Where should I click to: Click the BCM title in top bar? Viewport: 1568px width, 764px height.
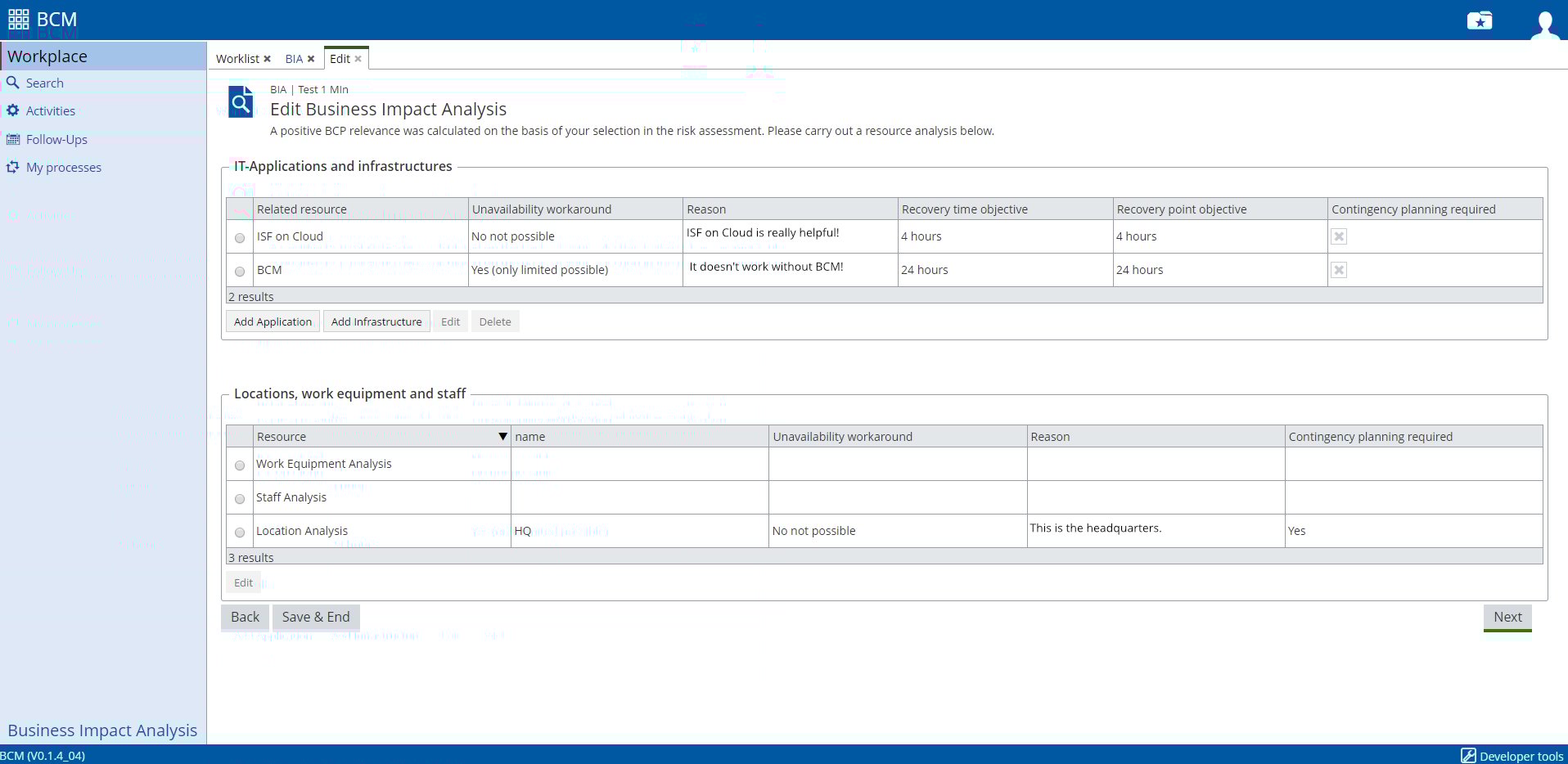pyautogui.click(x=56, y=20)
